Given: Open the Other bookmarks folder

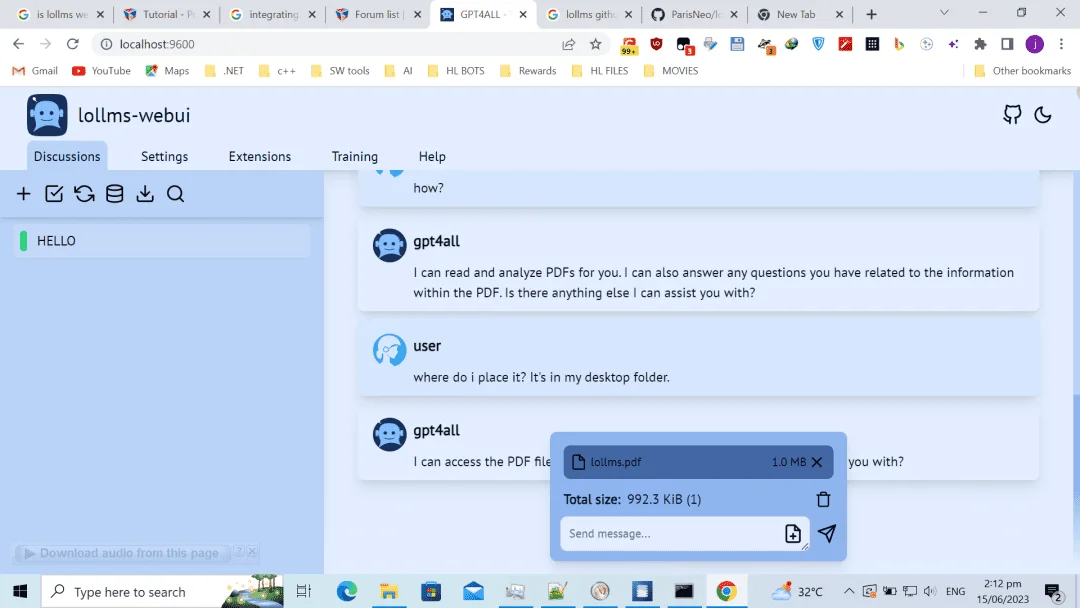Looking at the screenshot, I should point(1023,71).
